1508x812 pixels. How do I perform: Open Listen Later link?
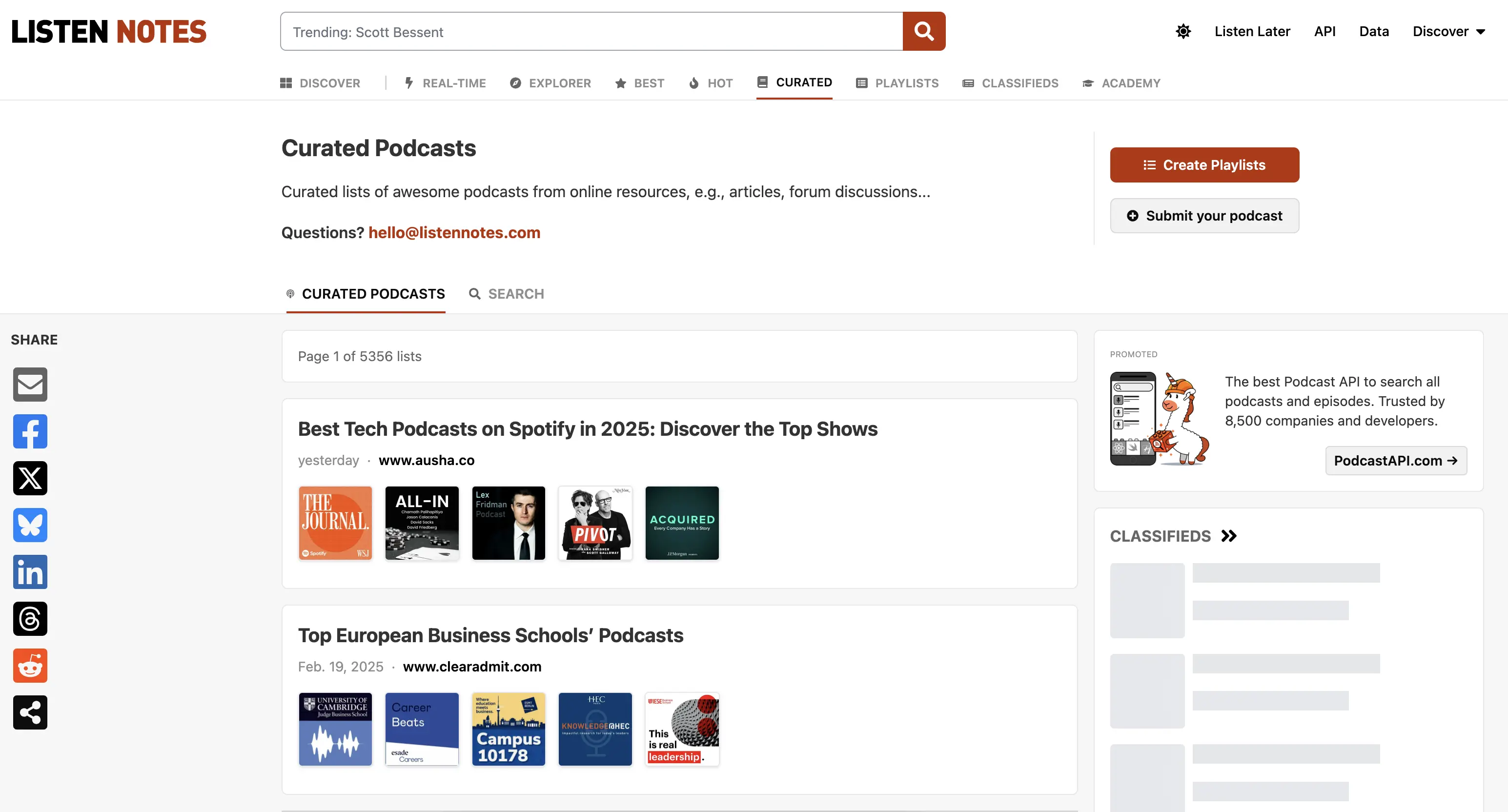[1252, 32]
